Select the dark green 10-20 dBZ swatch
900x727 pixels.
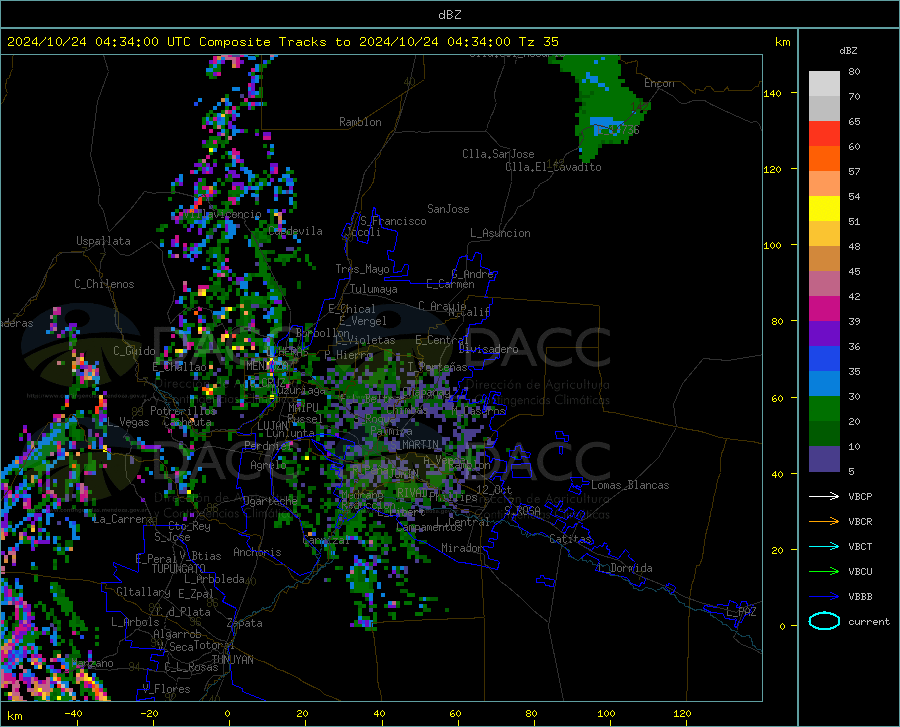point(824,434)
